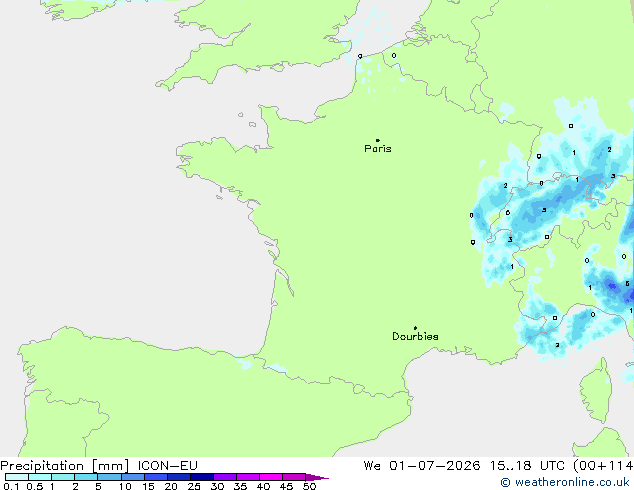Pick the 30–35 mm purple legend swatch
The height and width of the screenshot is (490, 634).
pos(224,477)
